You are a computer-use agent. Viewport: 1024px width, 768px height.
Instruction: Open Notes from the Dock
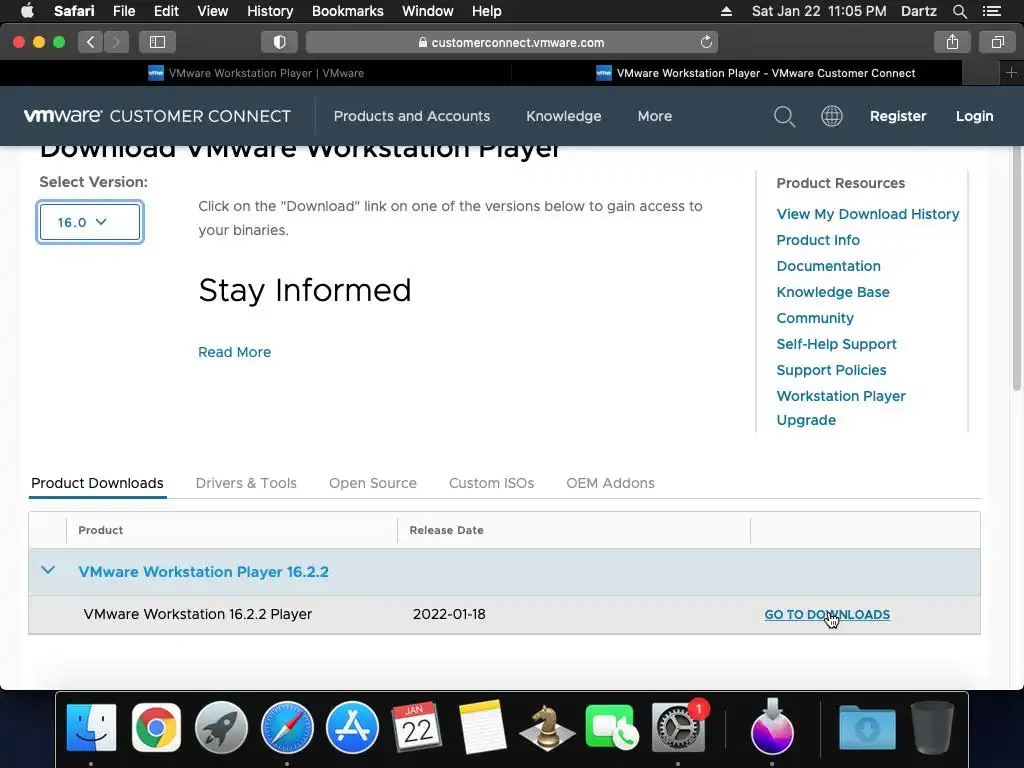pyautogui.click(x=482, y=727)
